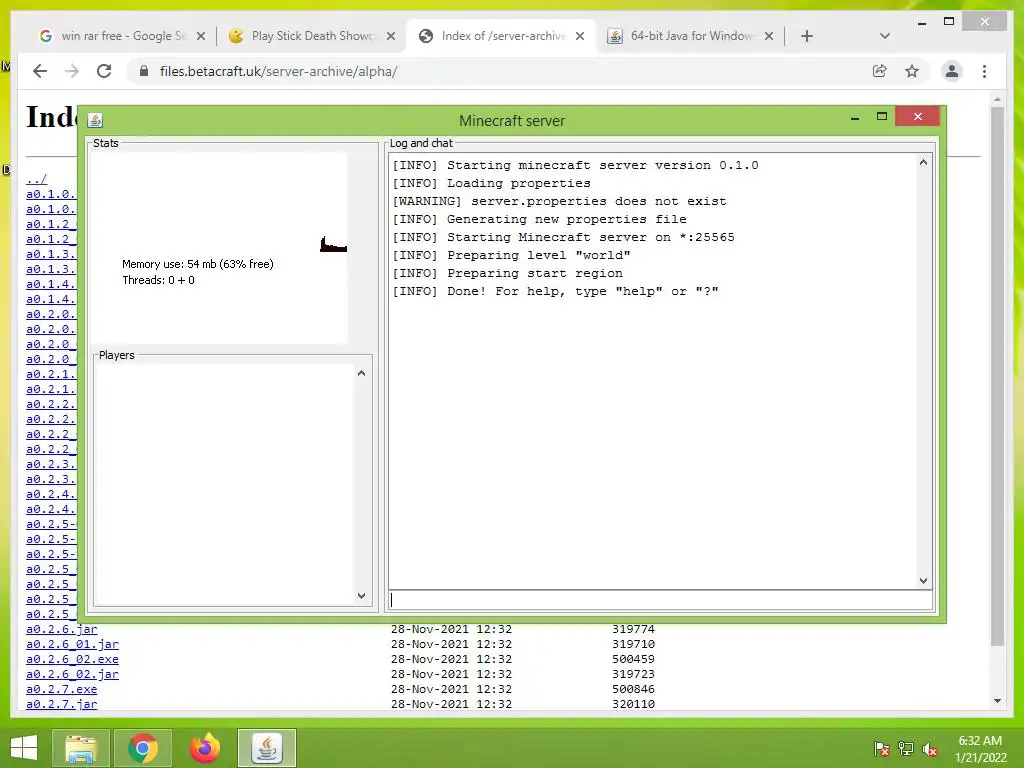The image size is (1024, 768).
Task: Maximize the Minecraft server window
Action: (x=882, y=117)
